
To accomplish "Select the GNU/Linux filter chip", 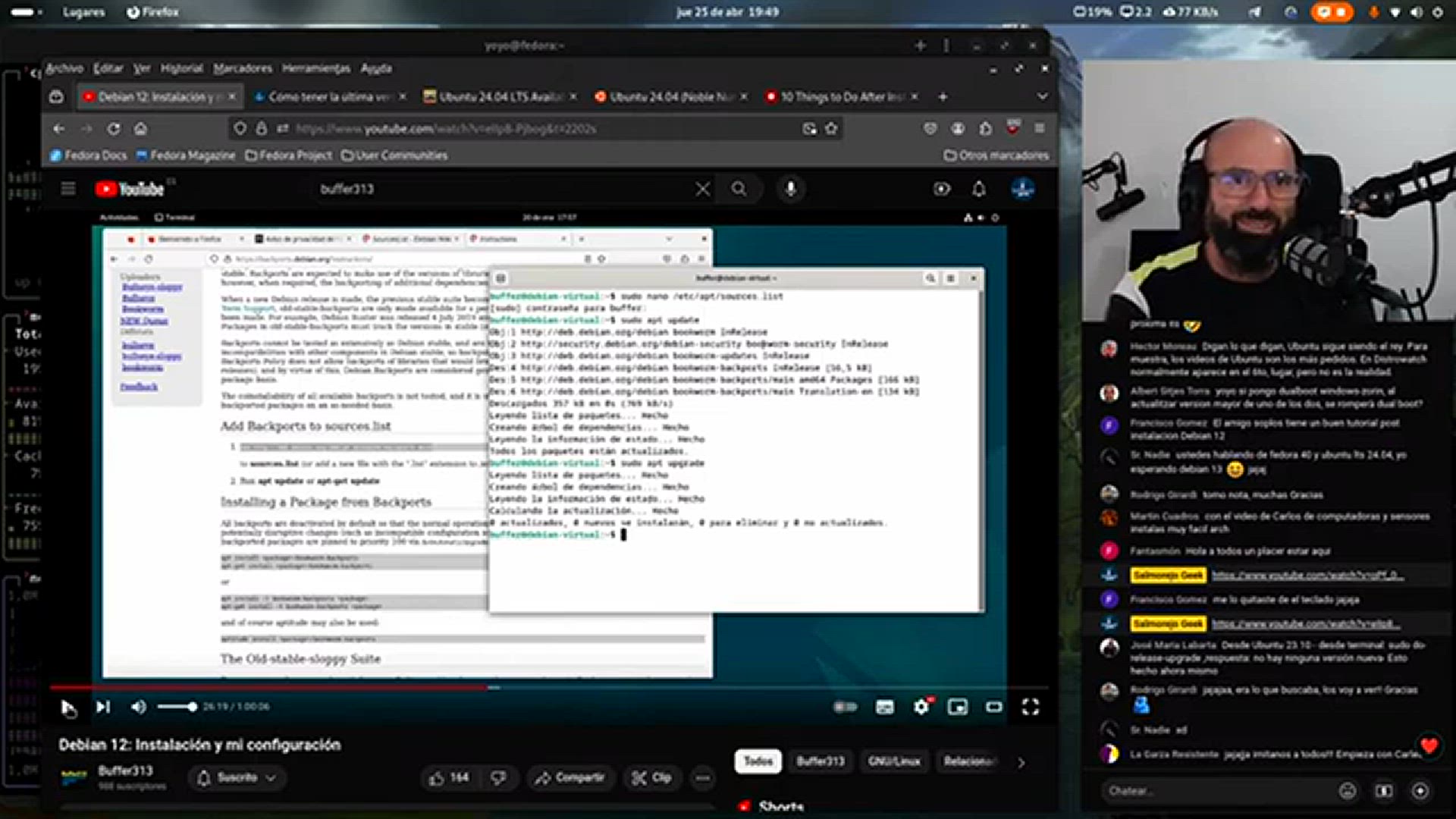I will [894, 761].
